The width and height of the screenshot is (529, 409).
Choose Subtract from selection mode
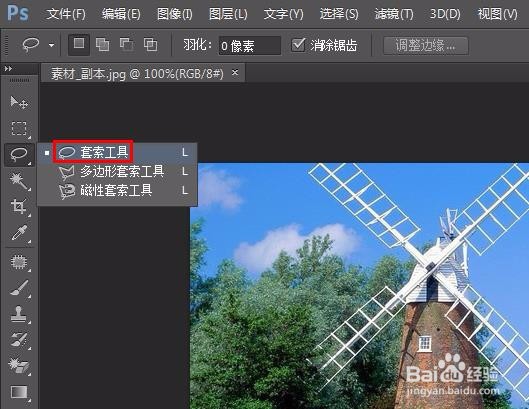point(127,44)
